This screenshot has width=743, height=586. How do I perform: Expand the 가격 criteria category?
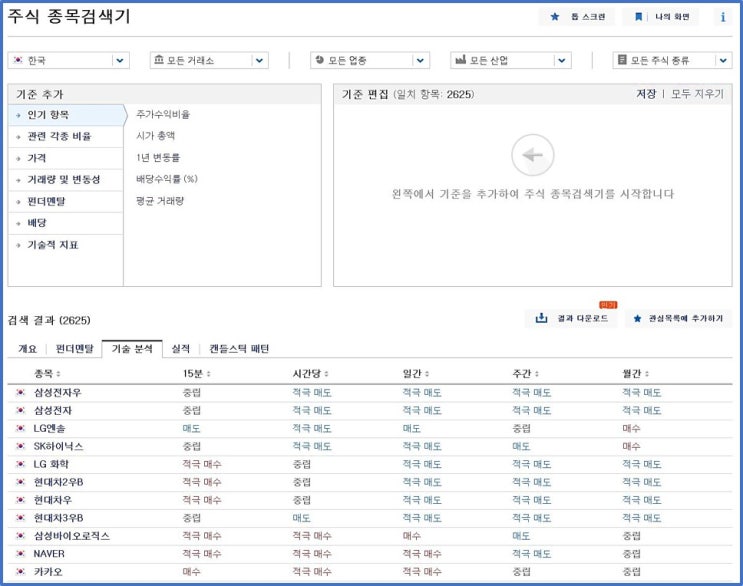66,158
